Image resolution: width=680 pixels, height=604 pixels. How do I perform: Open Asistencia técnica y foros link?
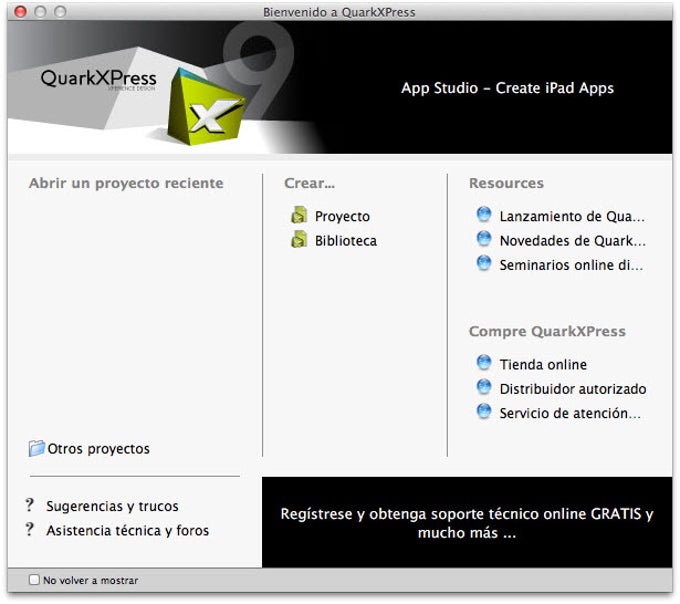coord(128,530)
